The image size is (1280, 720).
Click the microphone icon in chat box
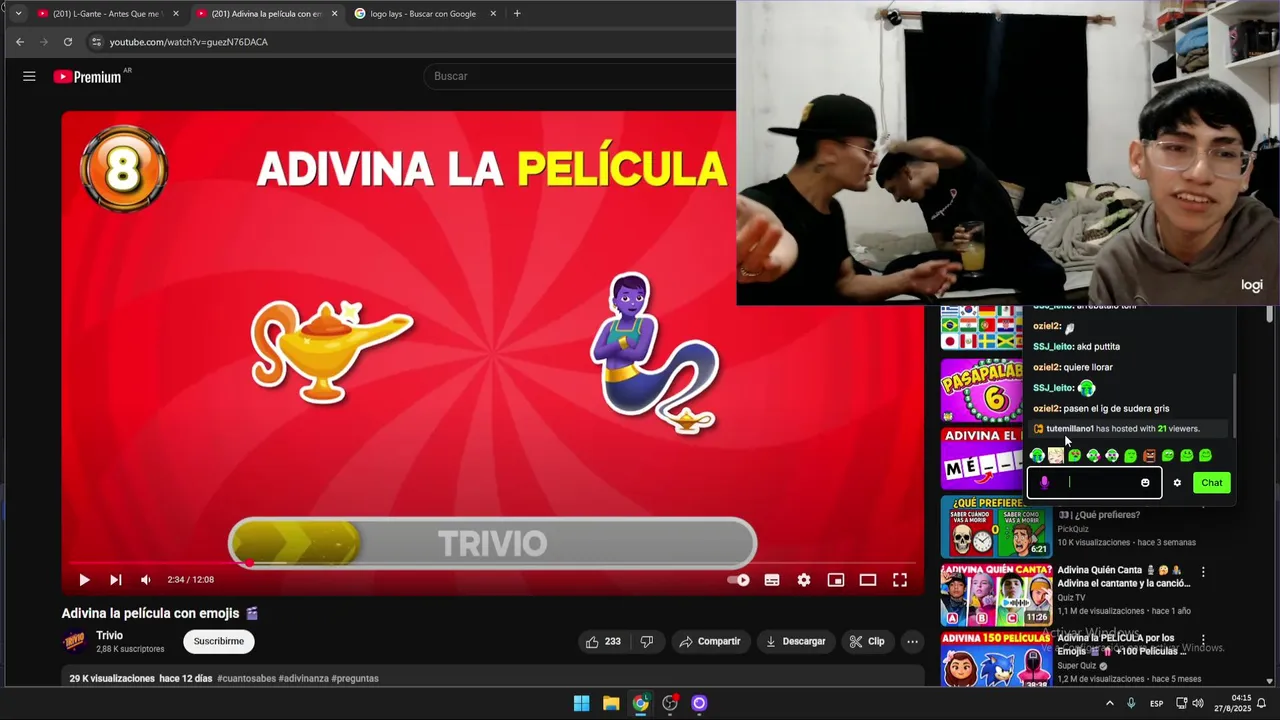[x=1044, y=483]
